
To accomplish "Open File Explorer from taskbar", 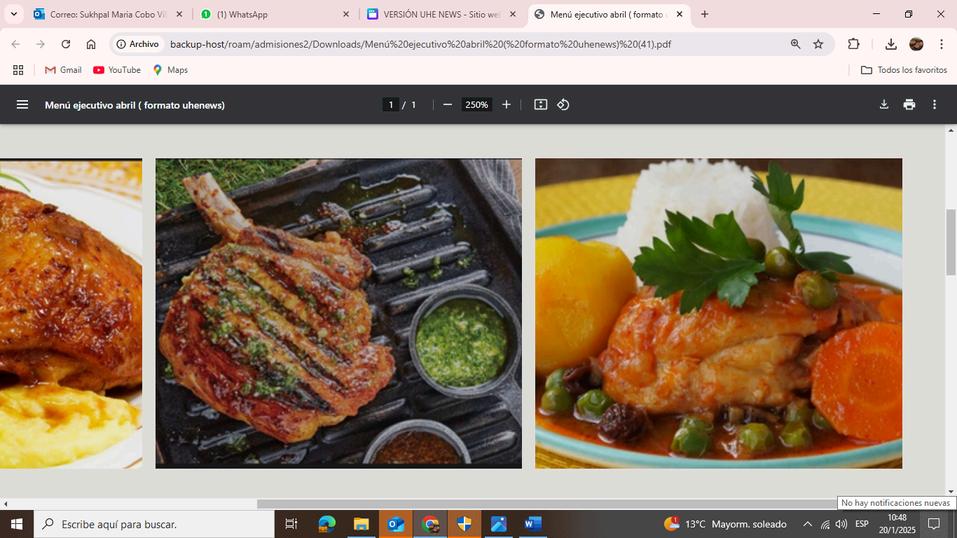I will 361,524.
